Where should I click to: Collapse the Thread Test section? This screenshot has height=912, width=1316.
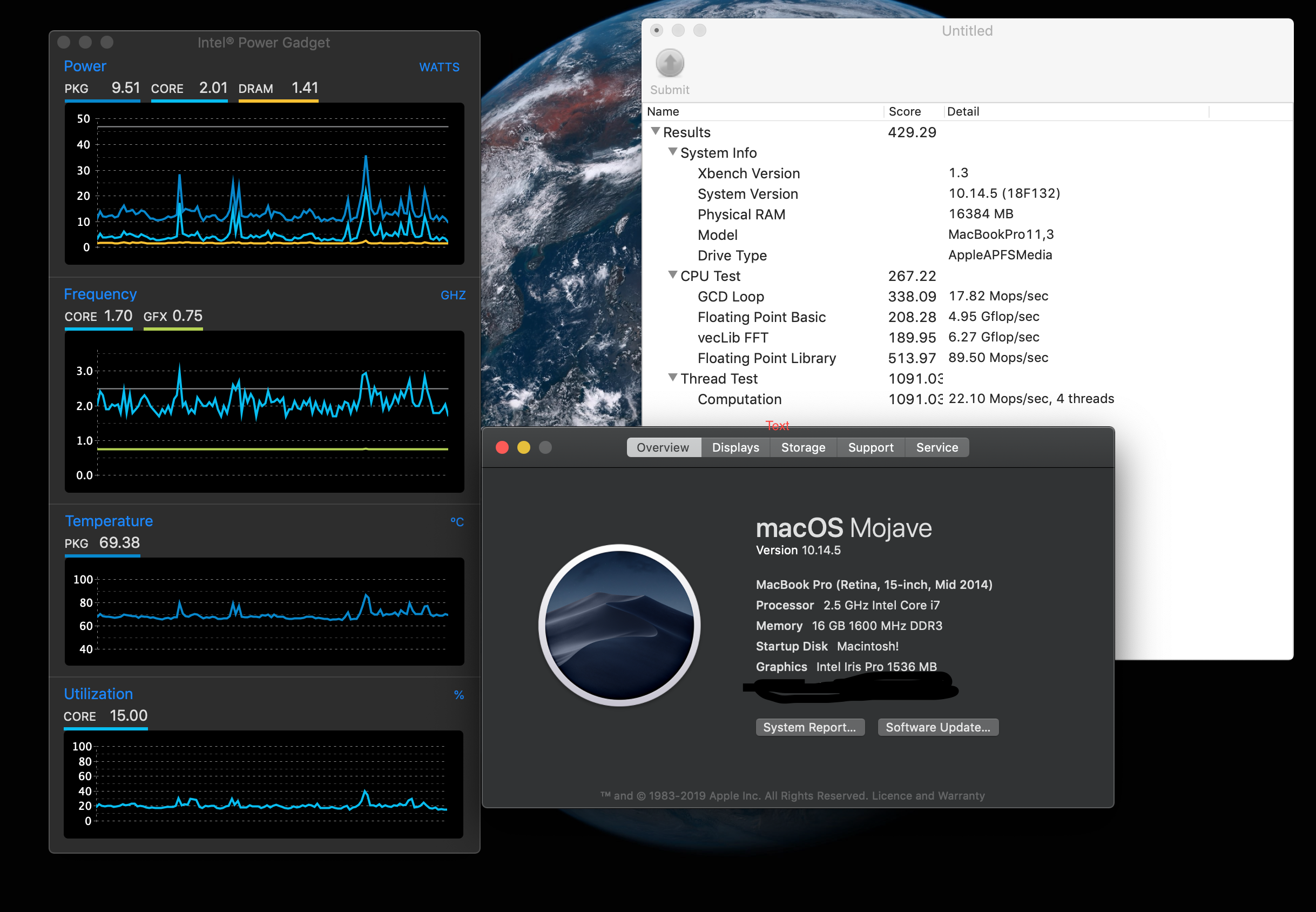click(x=673, y=378)
